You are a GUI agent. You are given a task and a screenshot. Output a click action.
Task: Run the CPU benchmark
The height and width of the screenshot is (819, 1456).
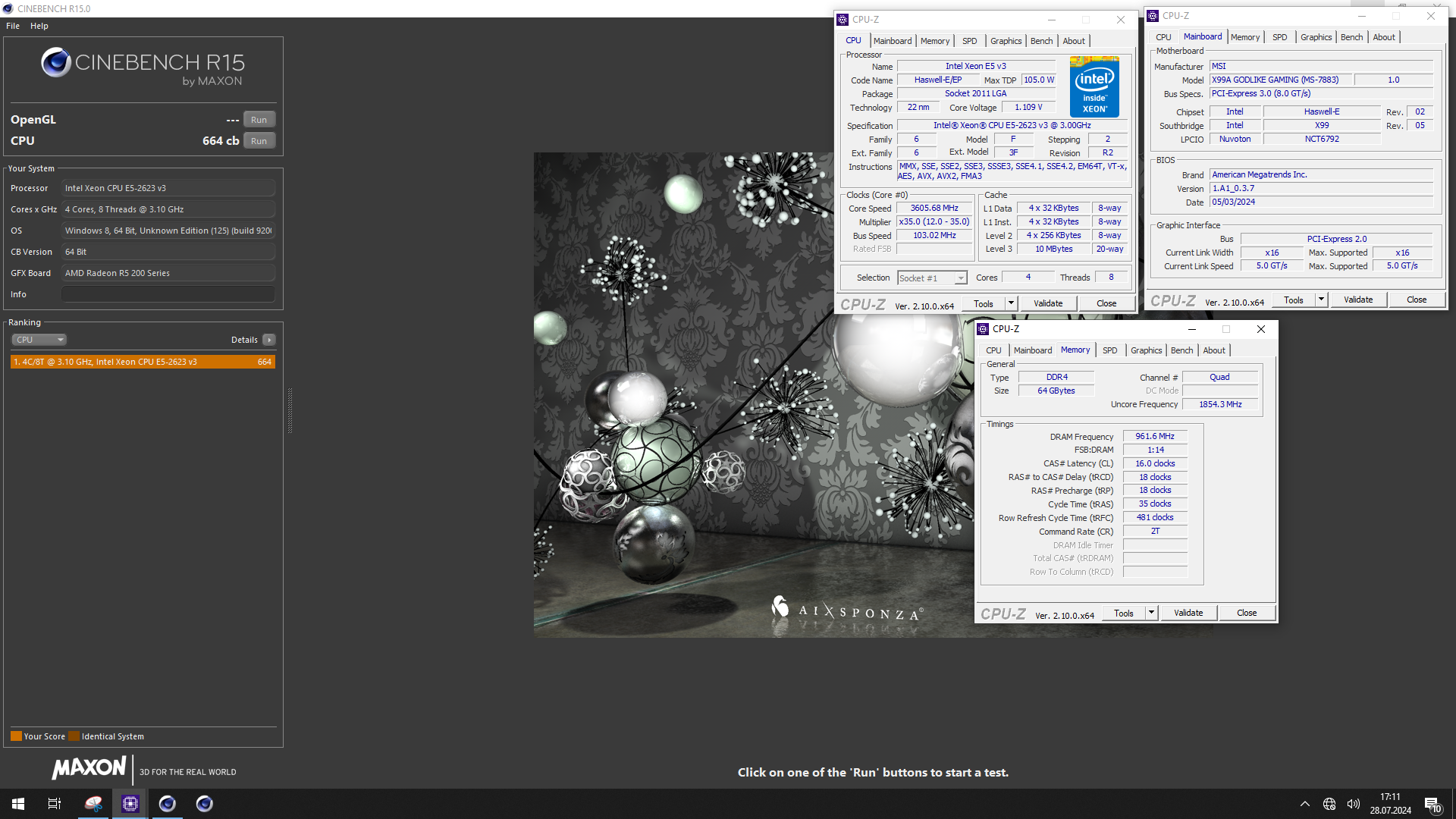point(259,141)
